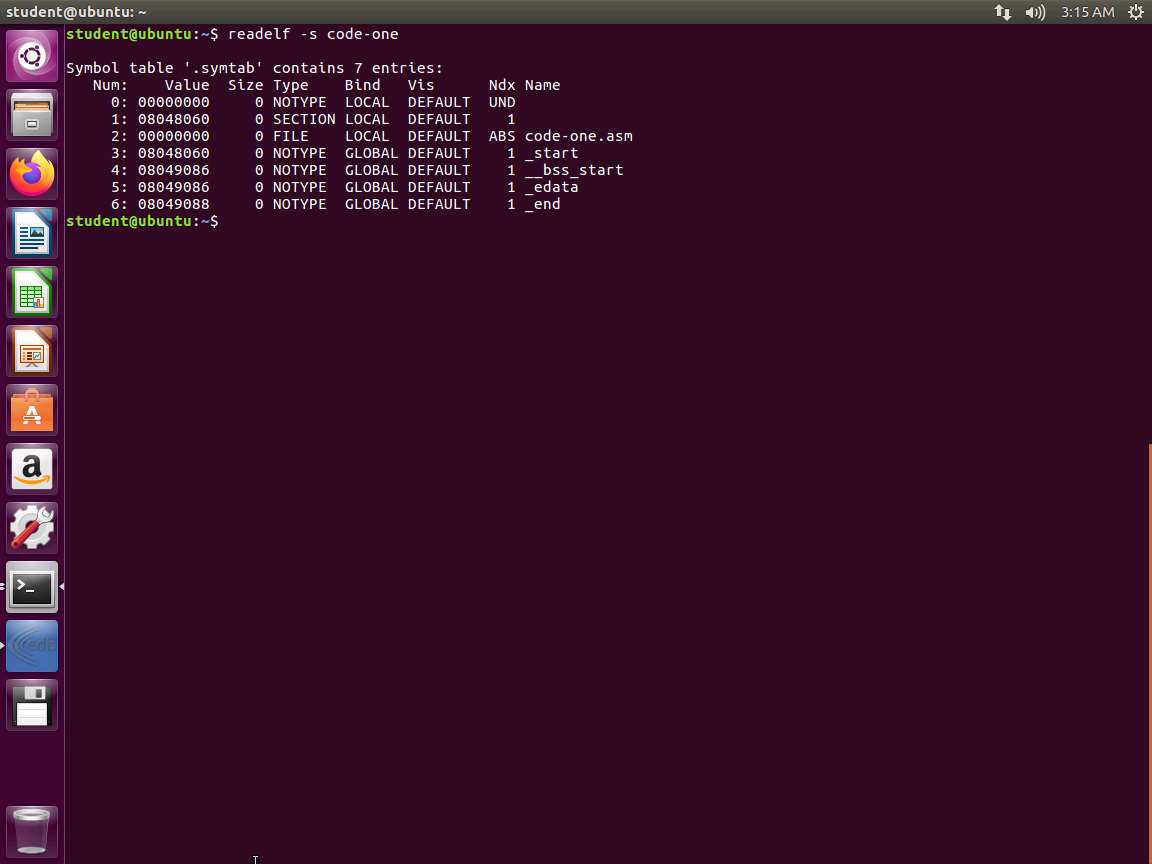Image resolution: width=1152 pixels, height=864 pixels.
Task: Focus the Terminal launcher icon
Action: pyautogui.click(x=32, y=587)
